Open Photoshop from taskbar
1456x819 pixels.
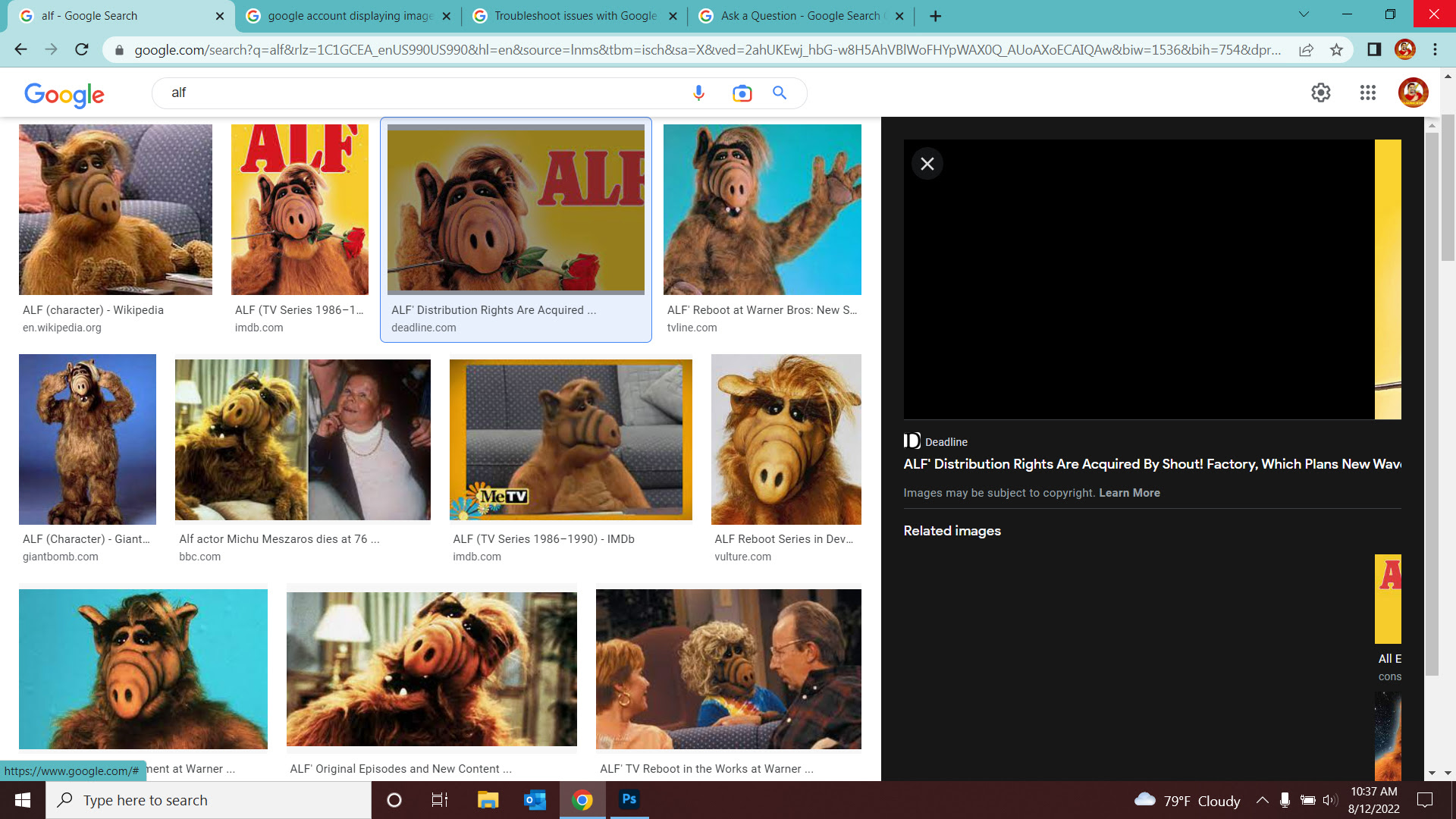click(x=629, y=799)
